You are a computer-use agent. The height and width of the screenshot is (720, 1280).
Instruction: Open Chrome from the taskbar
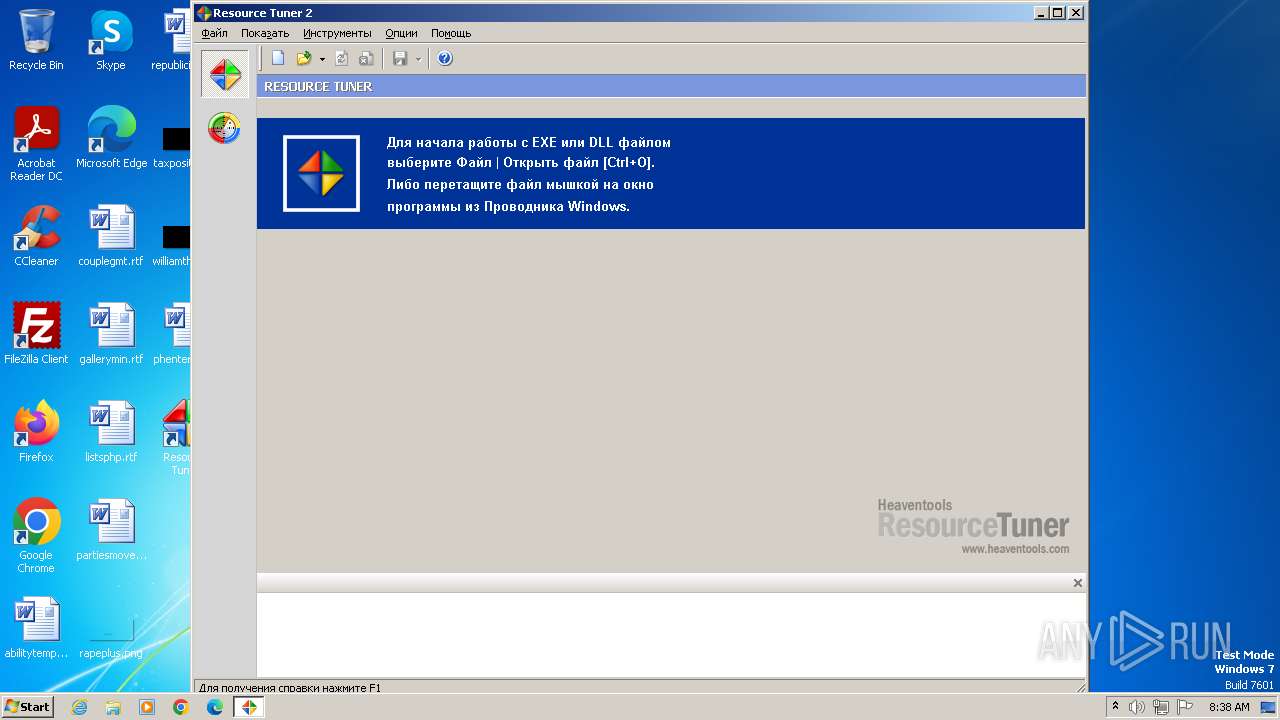click(x=181, y=707)
